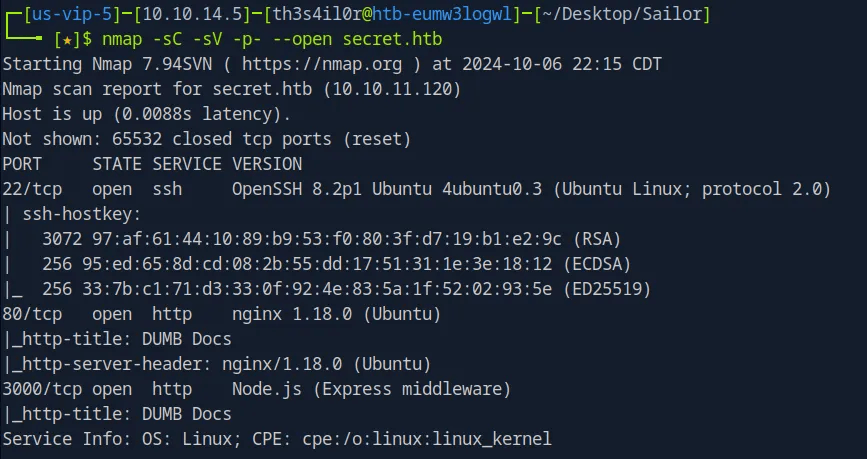Click the ~/Desktop/Sailor working directory path
Viewport: 867px width, 459px height.
point(626,14)
